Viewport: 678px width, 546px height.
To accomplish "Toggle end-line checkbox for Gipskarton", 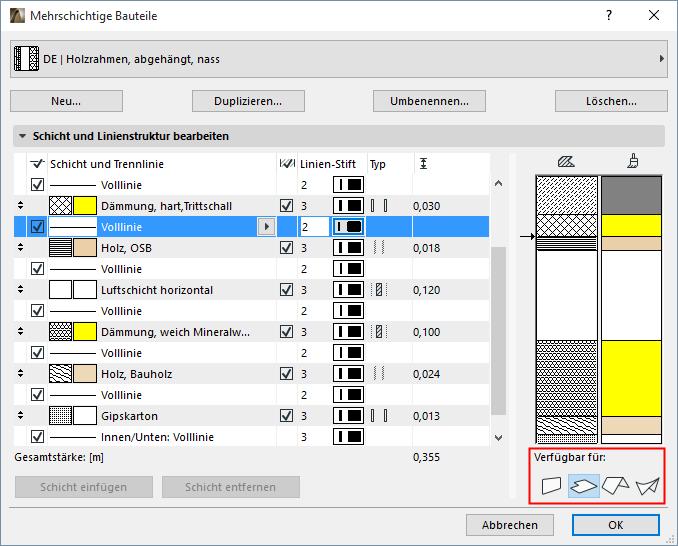I will (287, 416).
